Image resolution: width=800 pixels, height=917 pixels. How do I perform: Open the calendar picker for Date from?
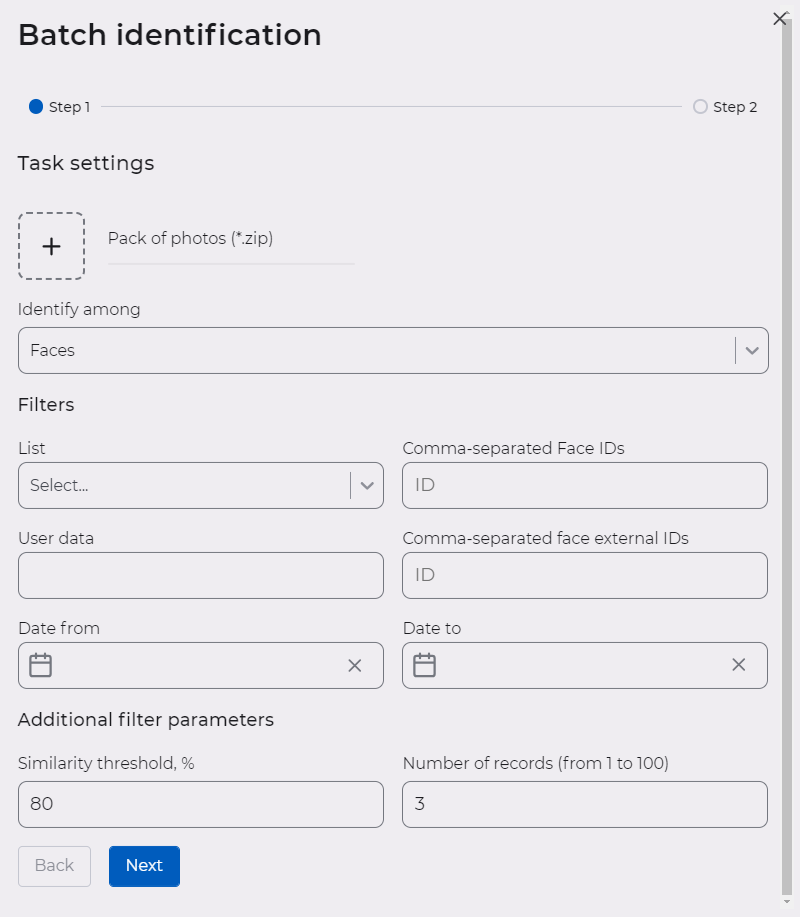[40, 664]
